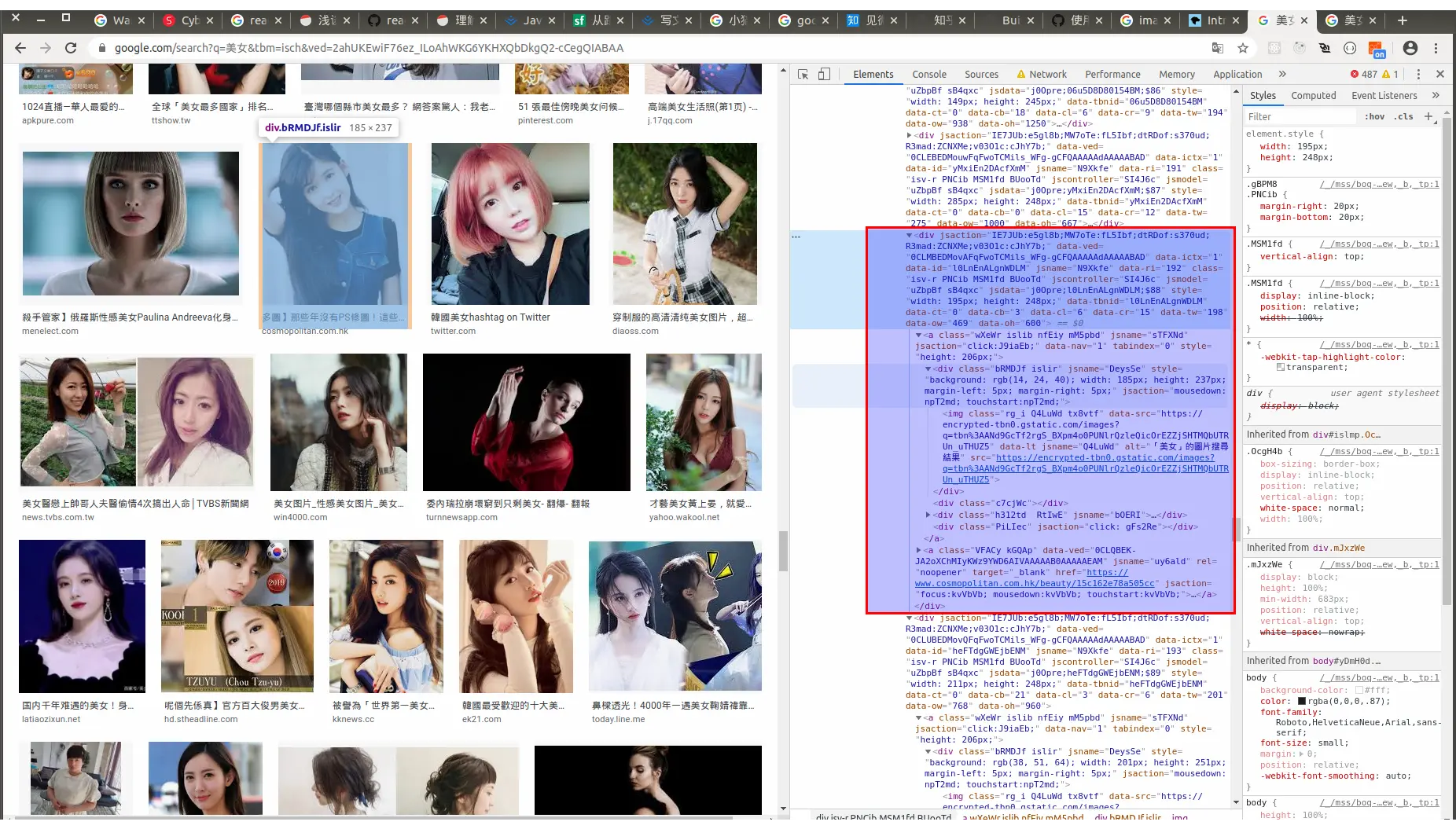Add a new style rule with plus
Screen dimensions: 1456x829
pyautogui.click(x=1428, y=116)
